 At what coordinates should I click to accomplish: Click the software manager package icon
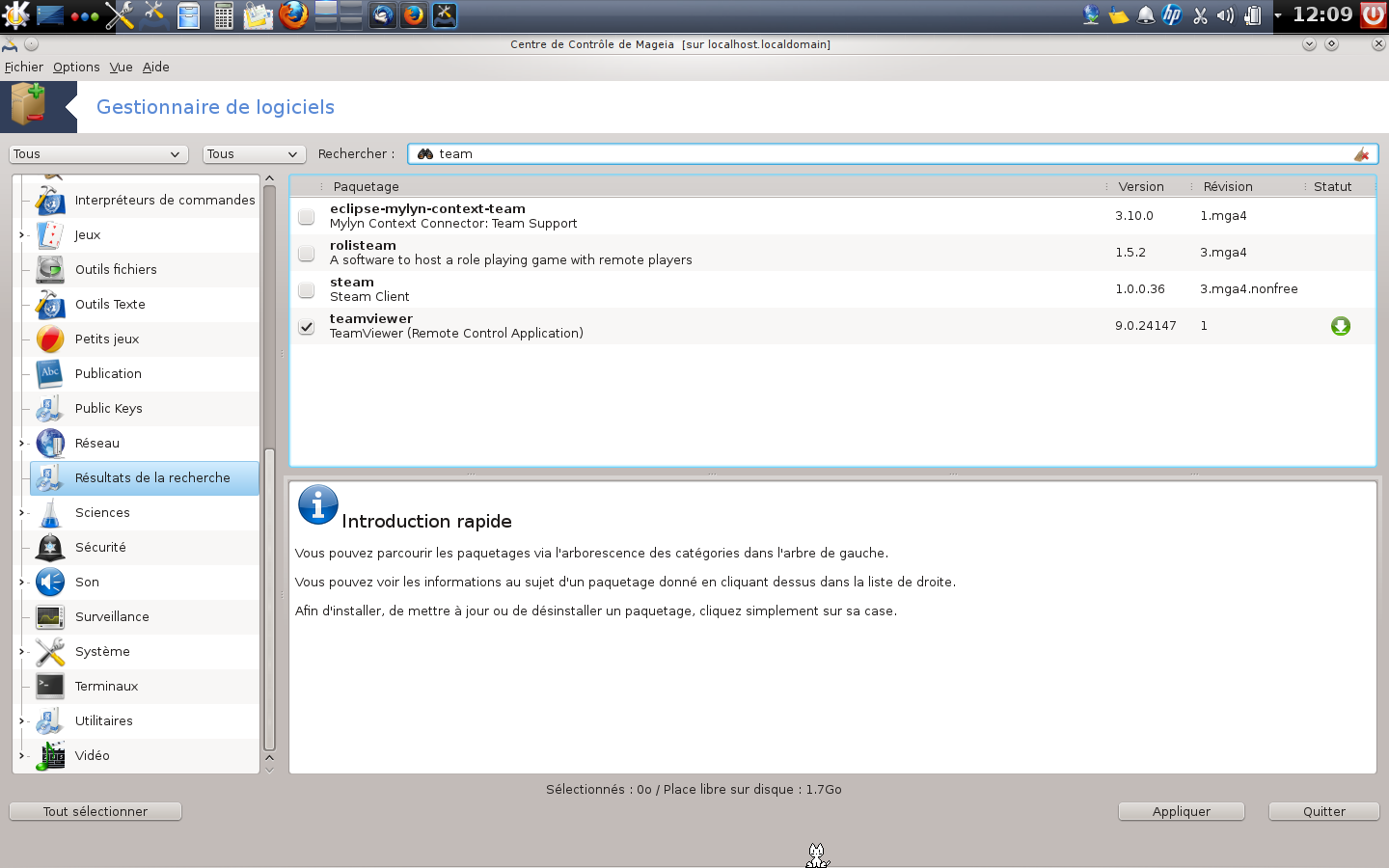click(29, 105)
